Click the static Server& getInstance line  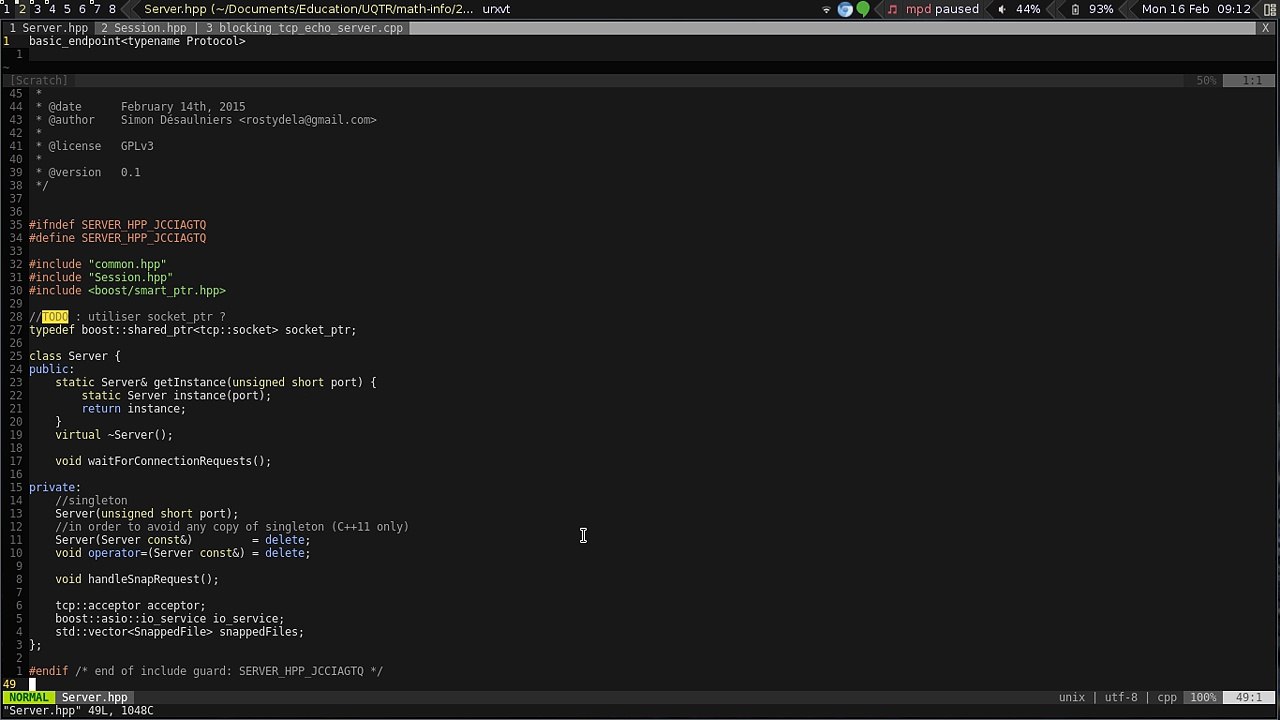[215, 382]
